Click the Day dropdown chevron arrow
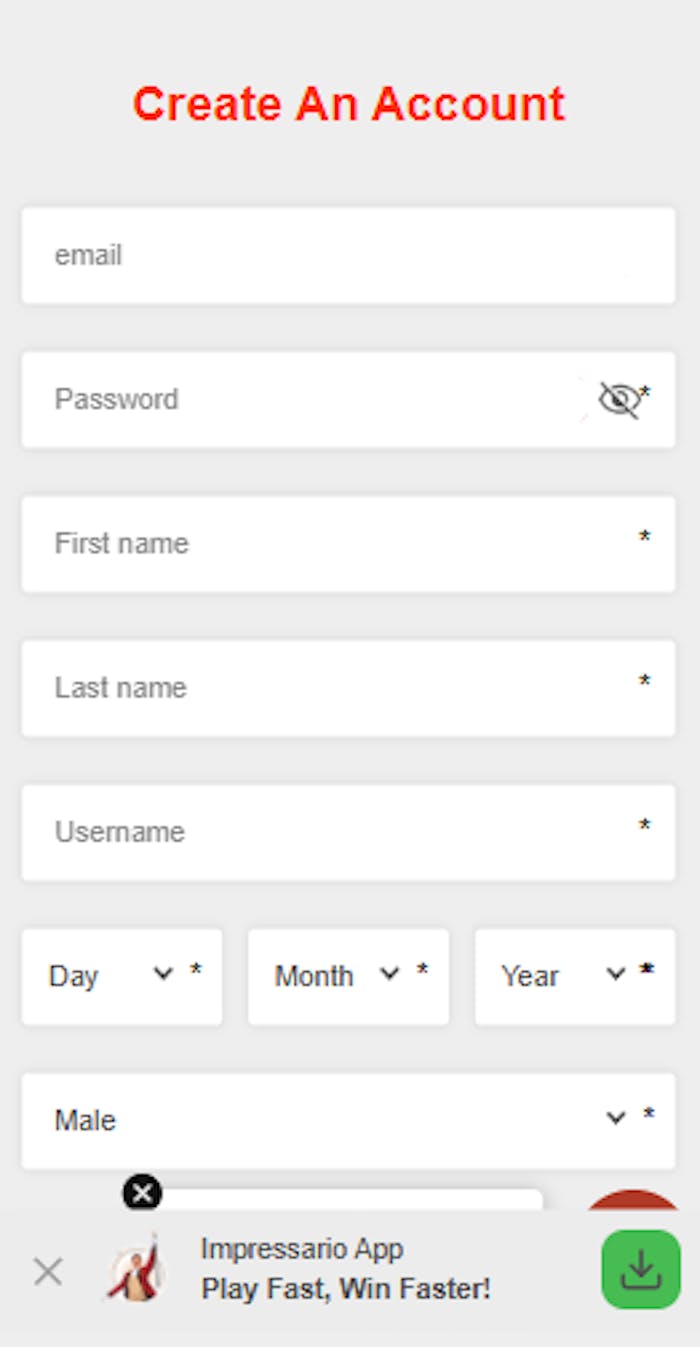The width and height of the screenshot is (700, 1347). point(163,974)
